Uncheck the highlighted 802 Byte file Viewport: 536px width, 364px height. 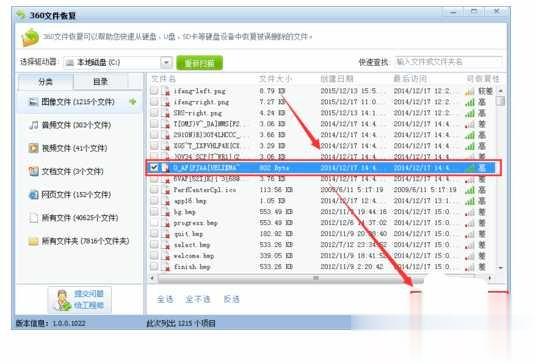tap(154, 167)
